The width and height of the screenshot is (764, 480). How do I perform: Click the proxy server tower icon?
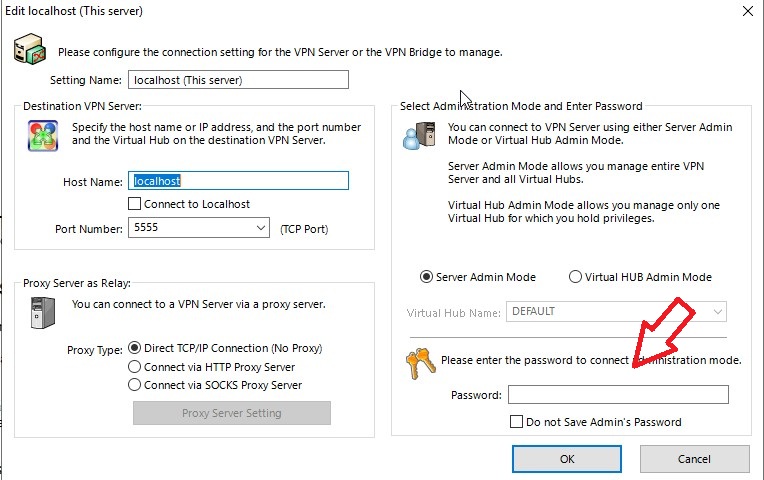(42, 312)
